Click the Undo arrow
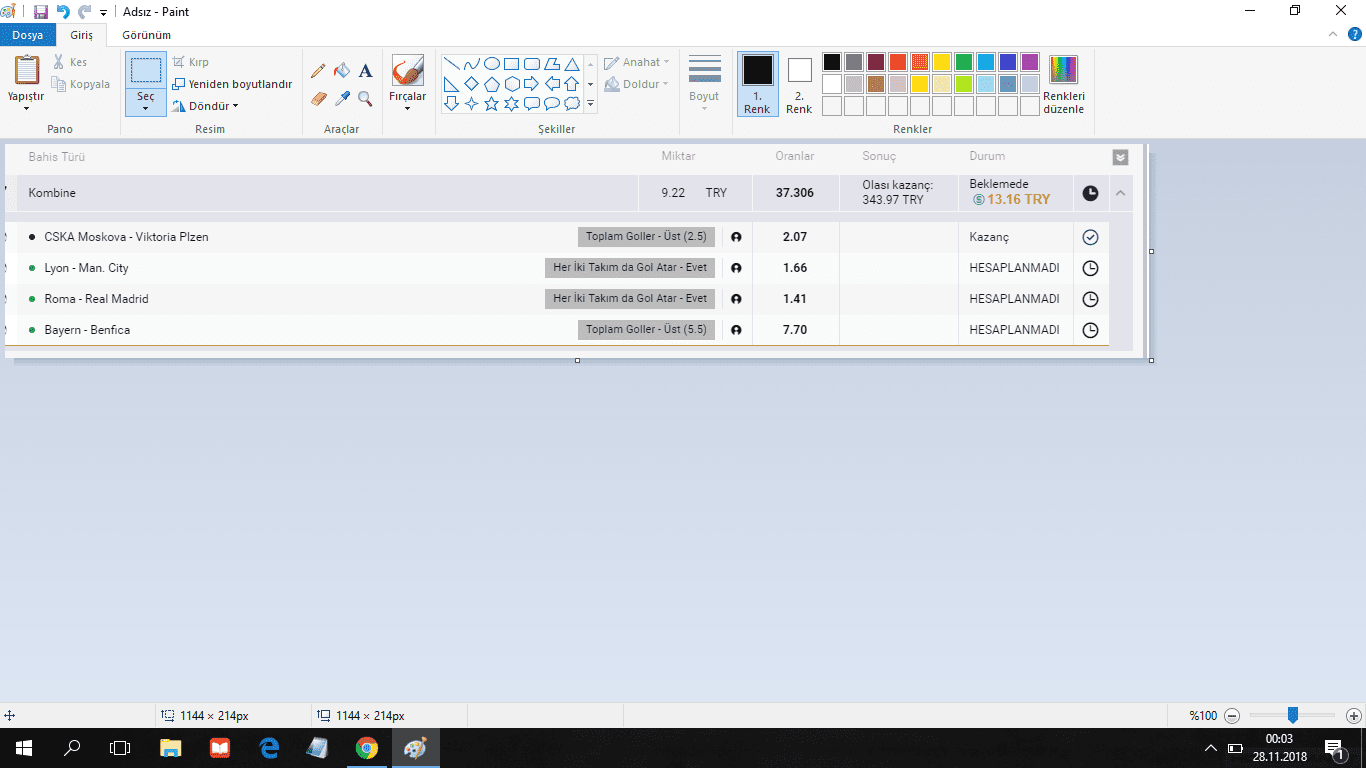 [x=63, y=12]
